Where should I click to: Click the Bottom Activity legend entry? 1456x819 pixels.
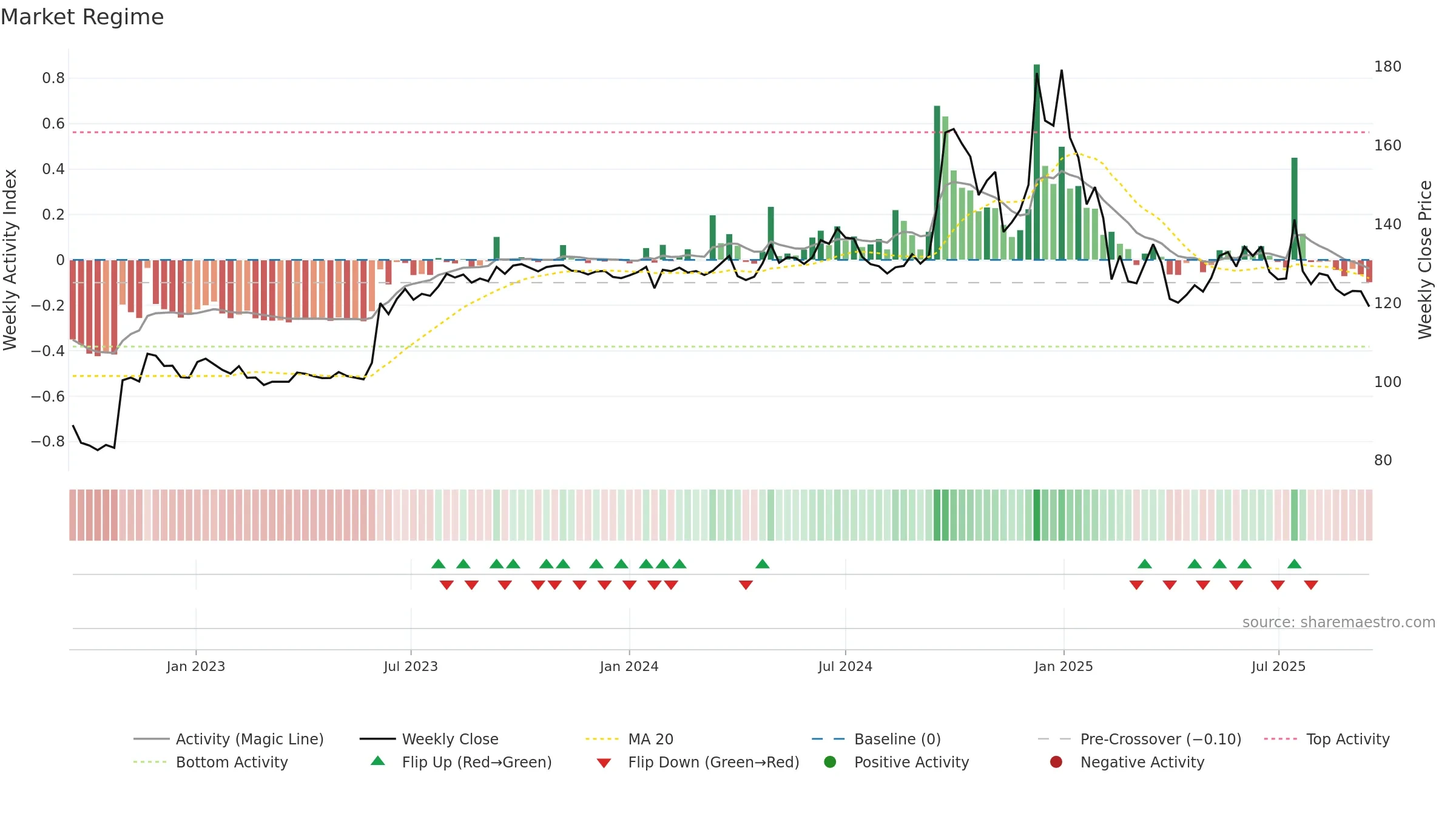[x=211, y=762]
